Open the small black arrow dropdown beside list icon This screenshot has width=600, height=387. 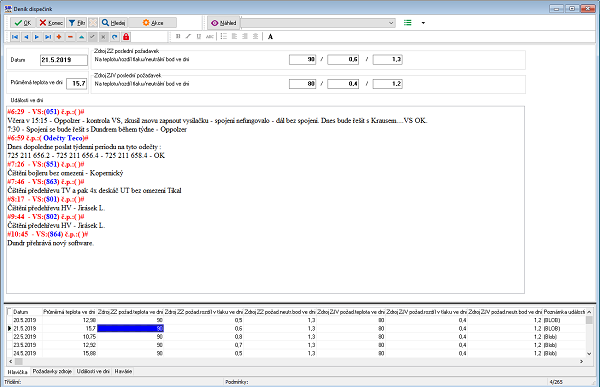(423, 23)
